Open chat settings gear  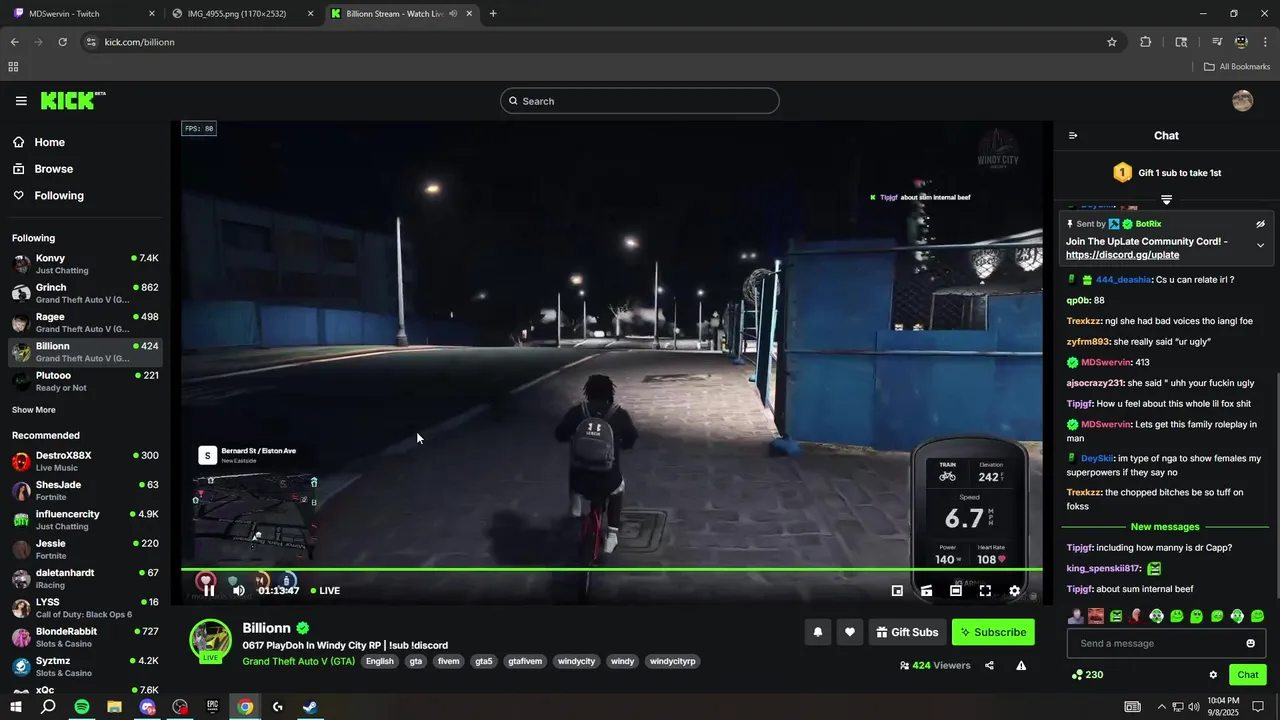(x=1213, y=675)
